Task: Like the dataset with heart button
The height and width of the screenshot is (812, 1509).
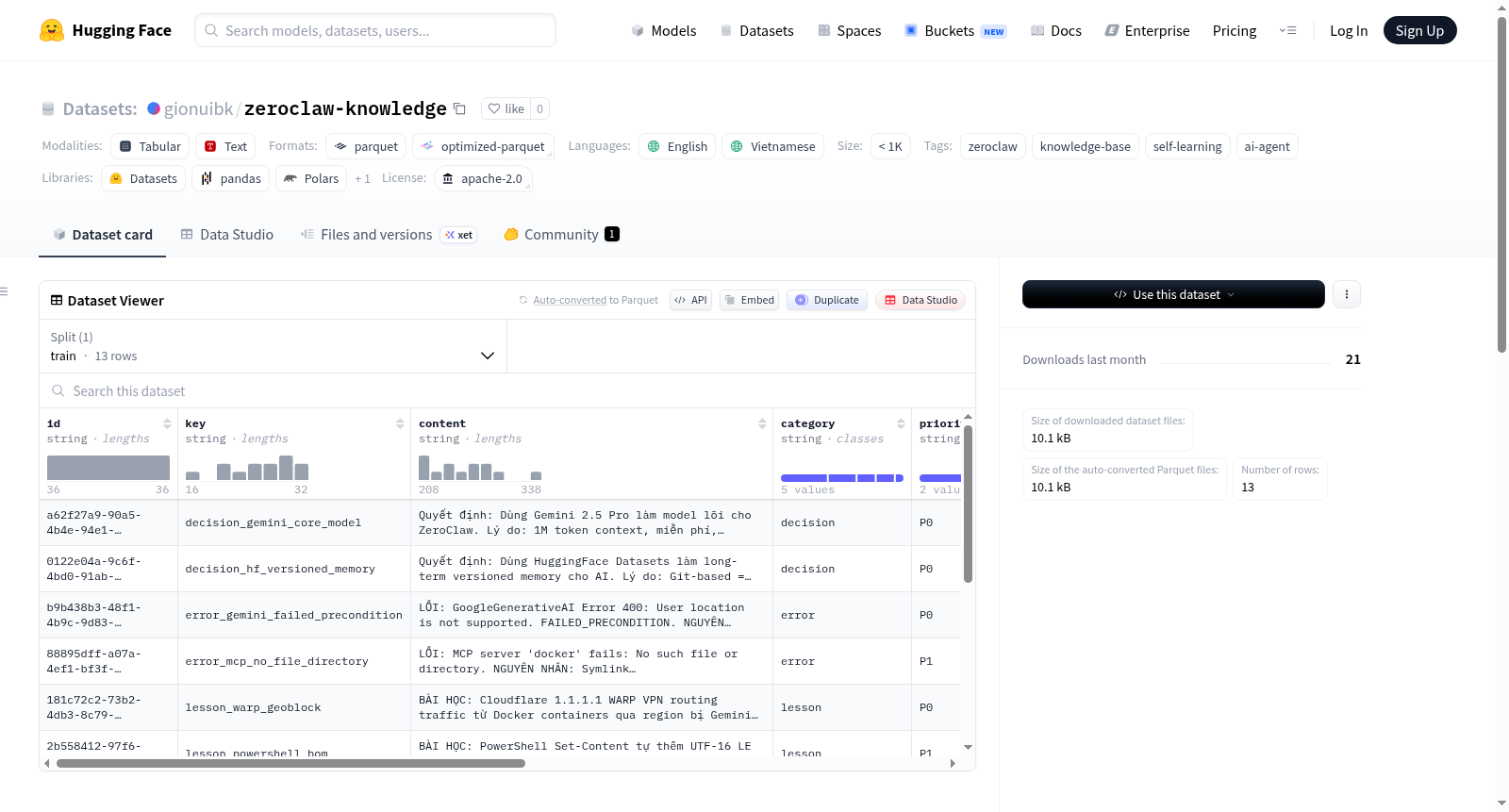Action: tap(506, 108)
